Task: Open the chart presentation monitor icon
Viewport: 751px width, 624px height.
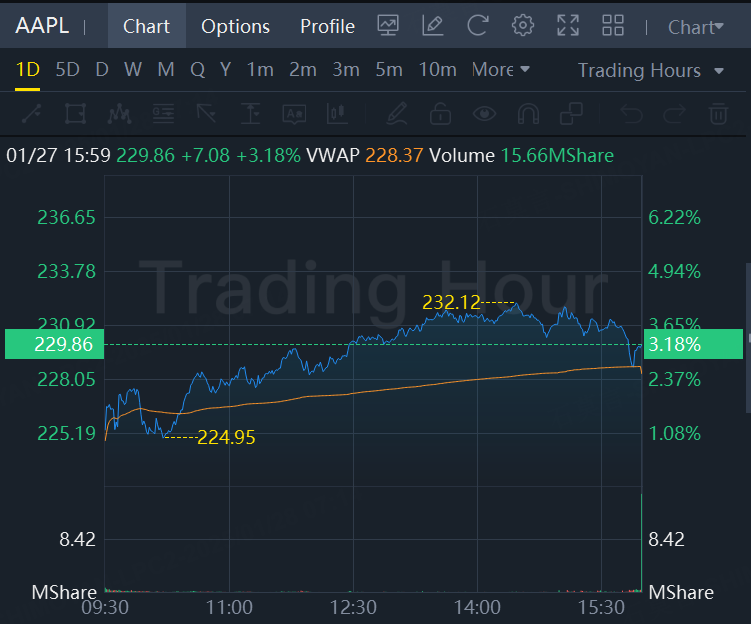Action: (388, 26)
